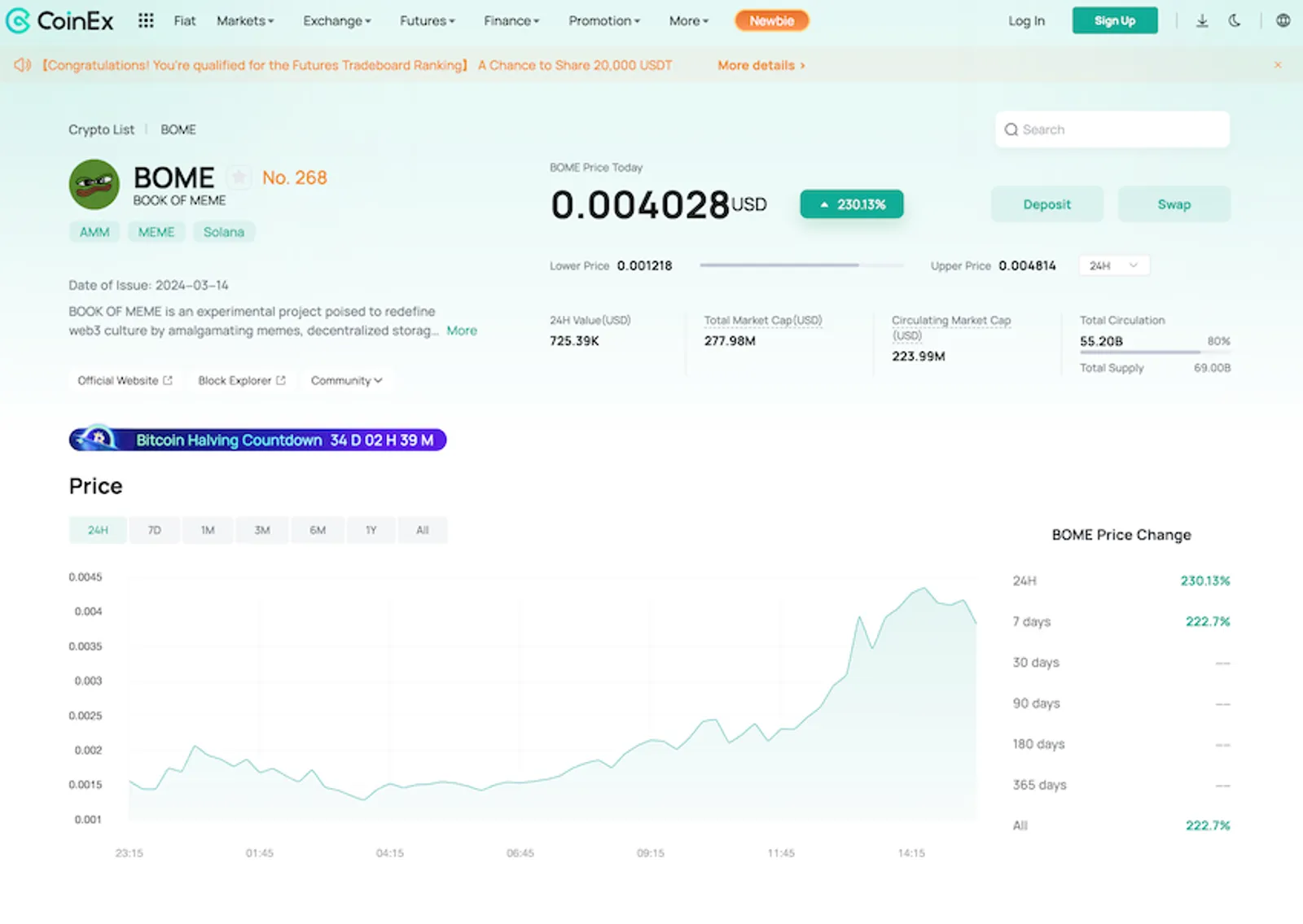Click the lower-upper price range bar
The width and height of the screenshot is (1303, 924).
tap(801, 265)
